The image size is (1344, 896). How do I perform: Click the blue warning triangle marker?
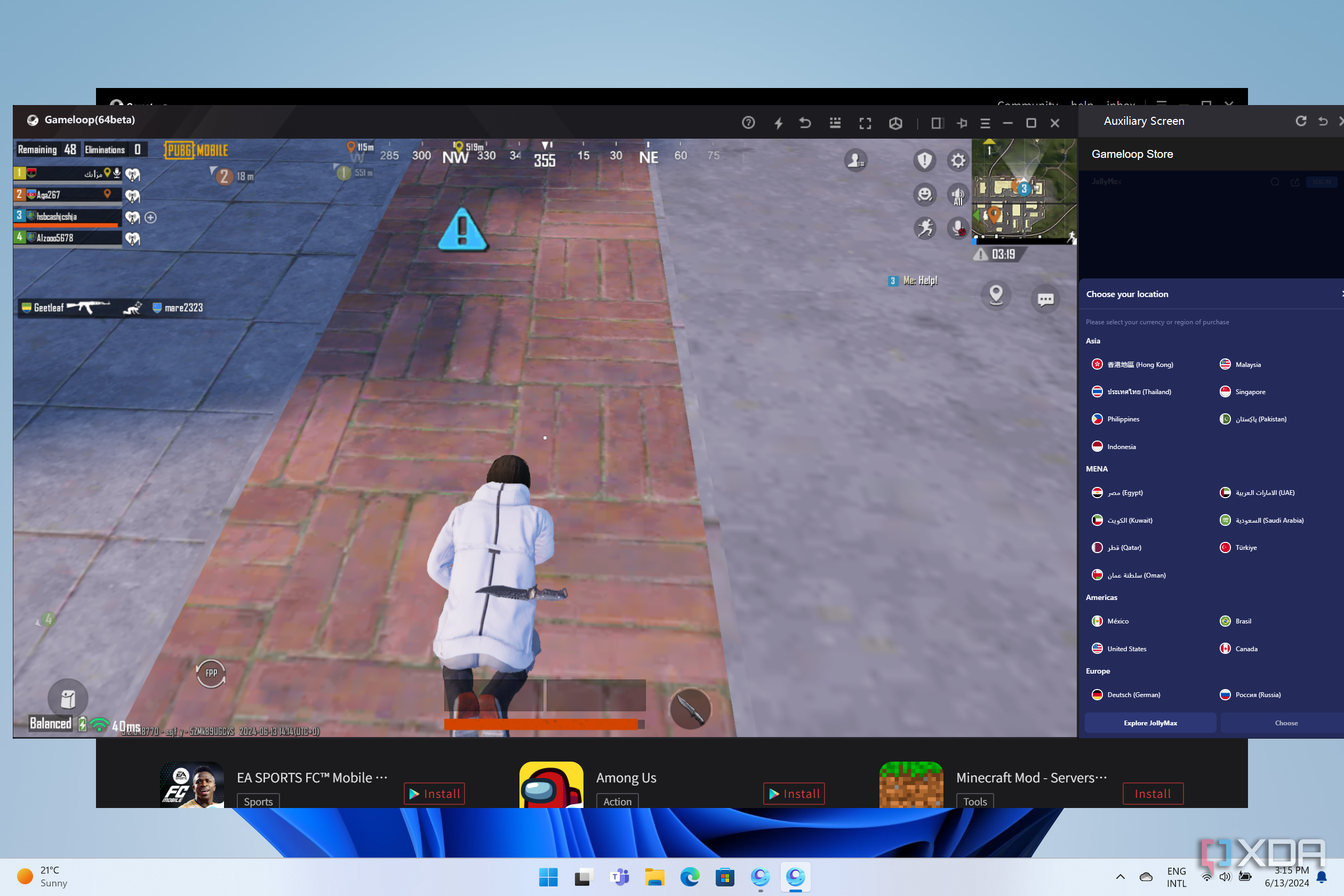(x=462, y=230)
